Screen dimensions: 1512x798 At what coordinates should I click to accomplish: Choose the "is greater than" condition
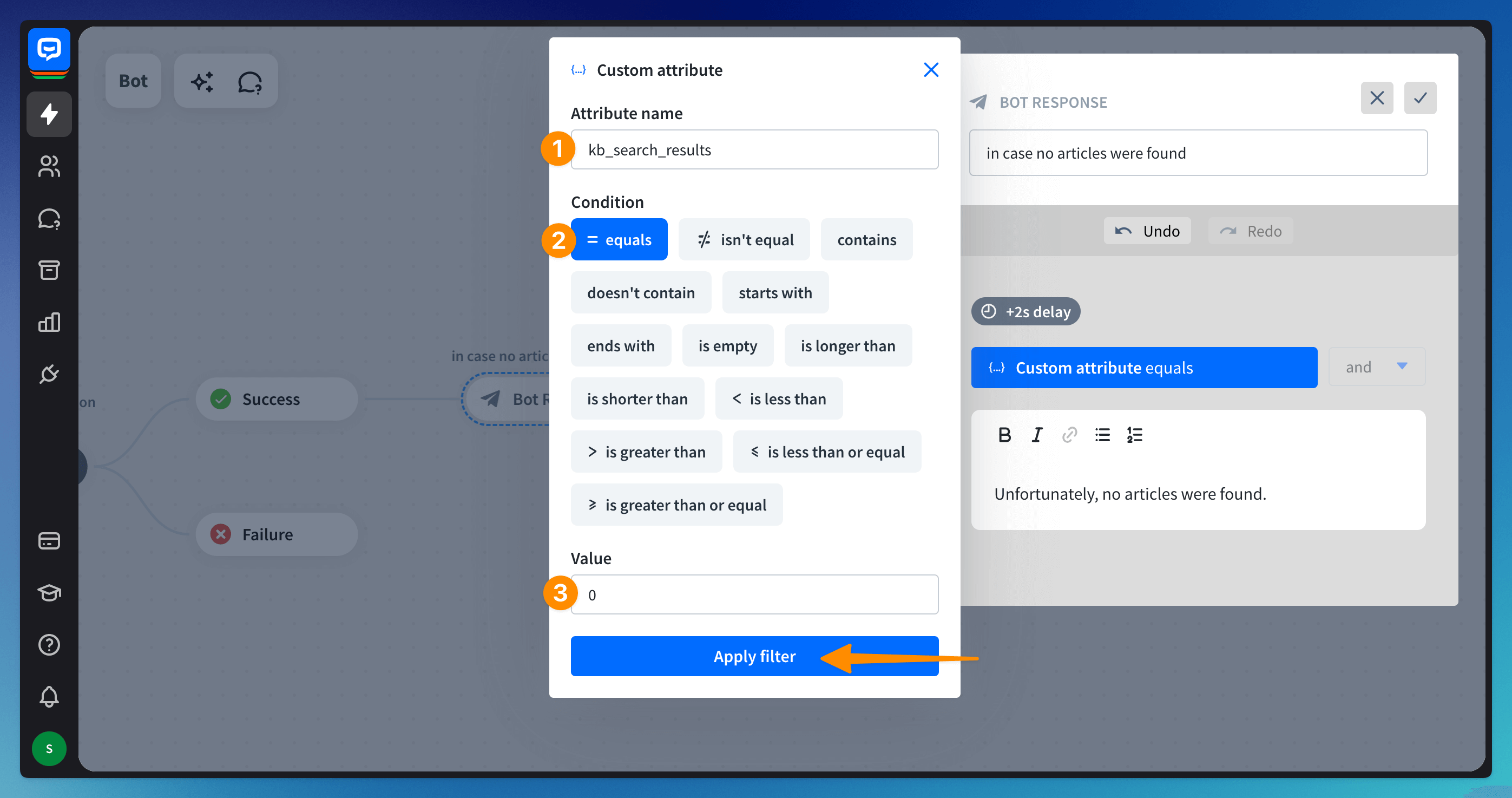coord(646,452)
